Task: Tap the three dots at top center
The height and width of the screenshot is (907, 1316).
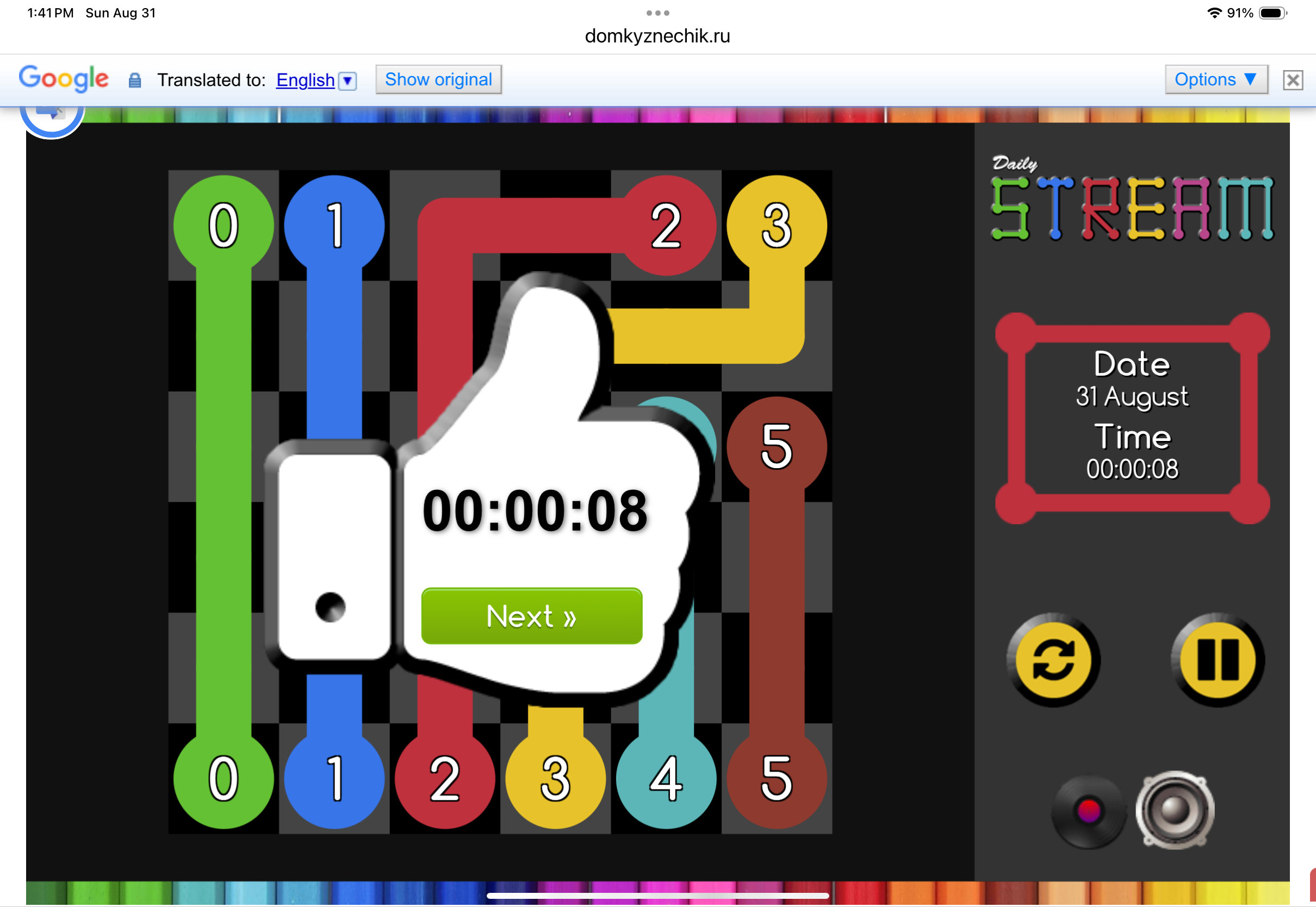Action: [x=657, y=13]
